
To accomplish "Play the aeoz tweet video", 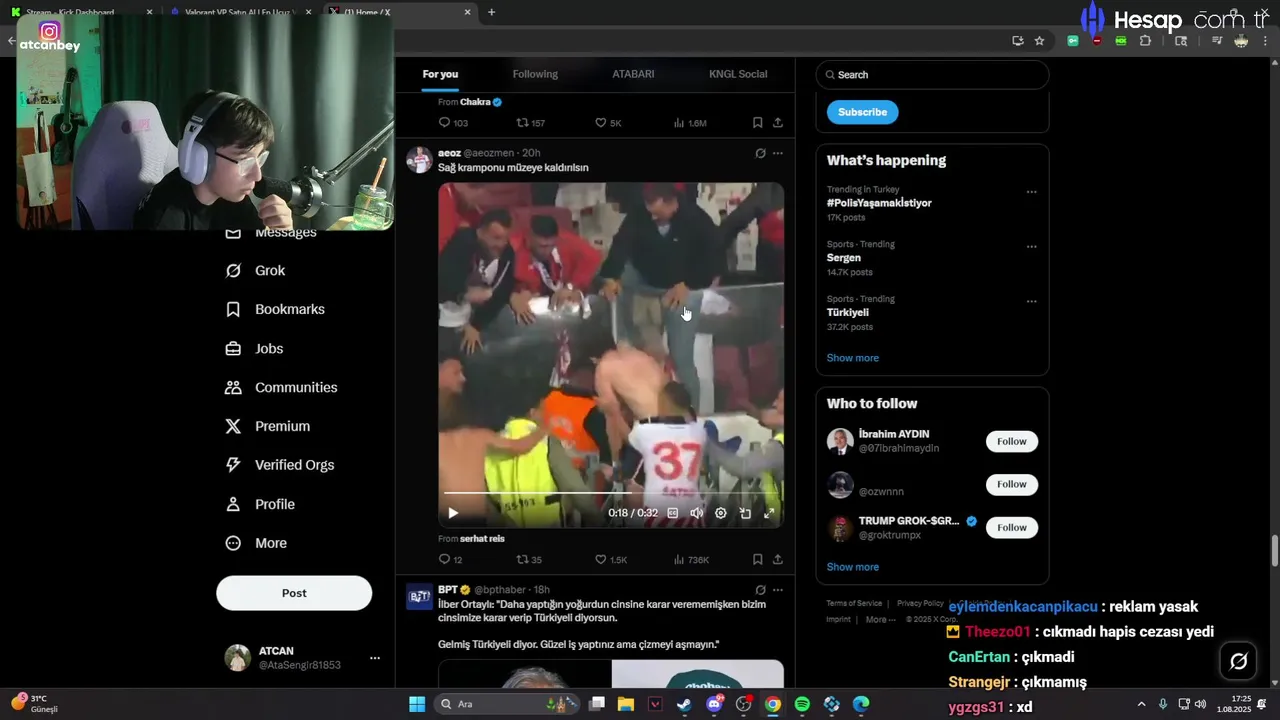I will coord(453,513).
